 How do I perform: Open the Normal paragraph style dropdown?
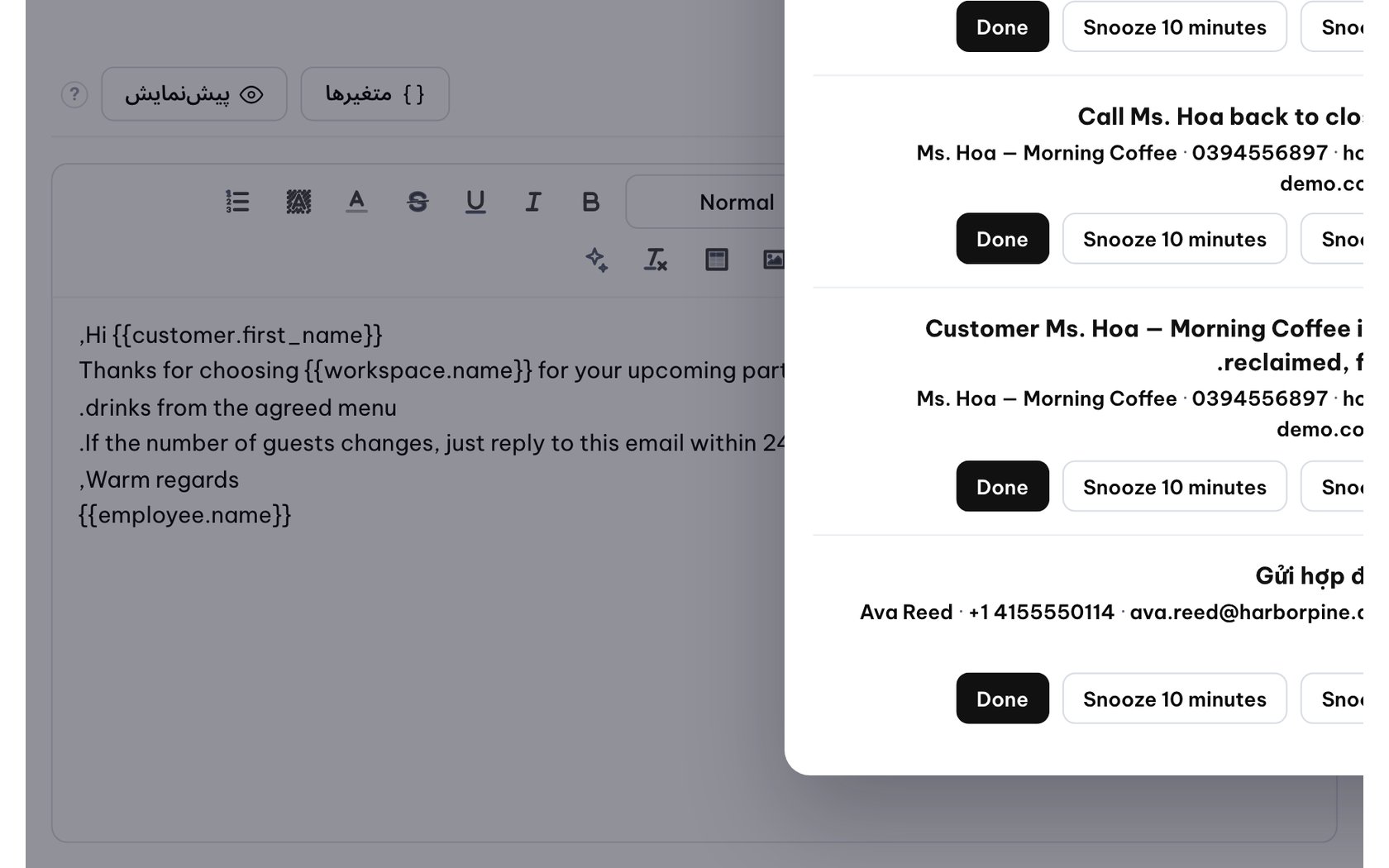[x=705, y=202]
